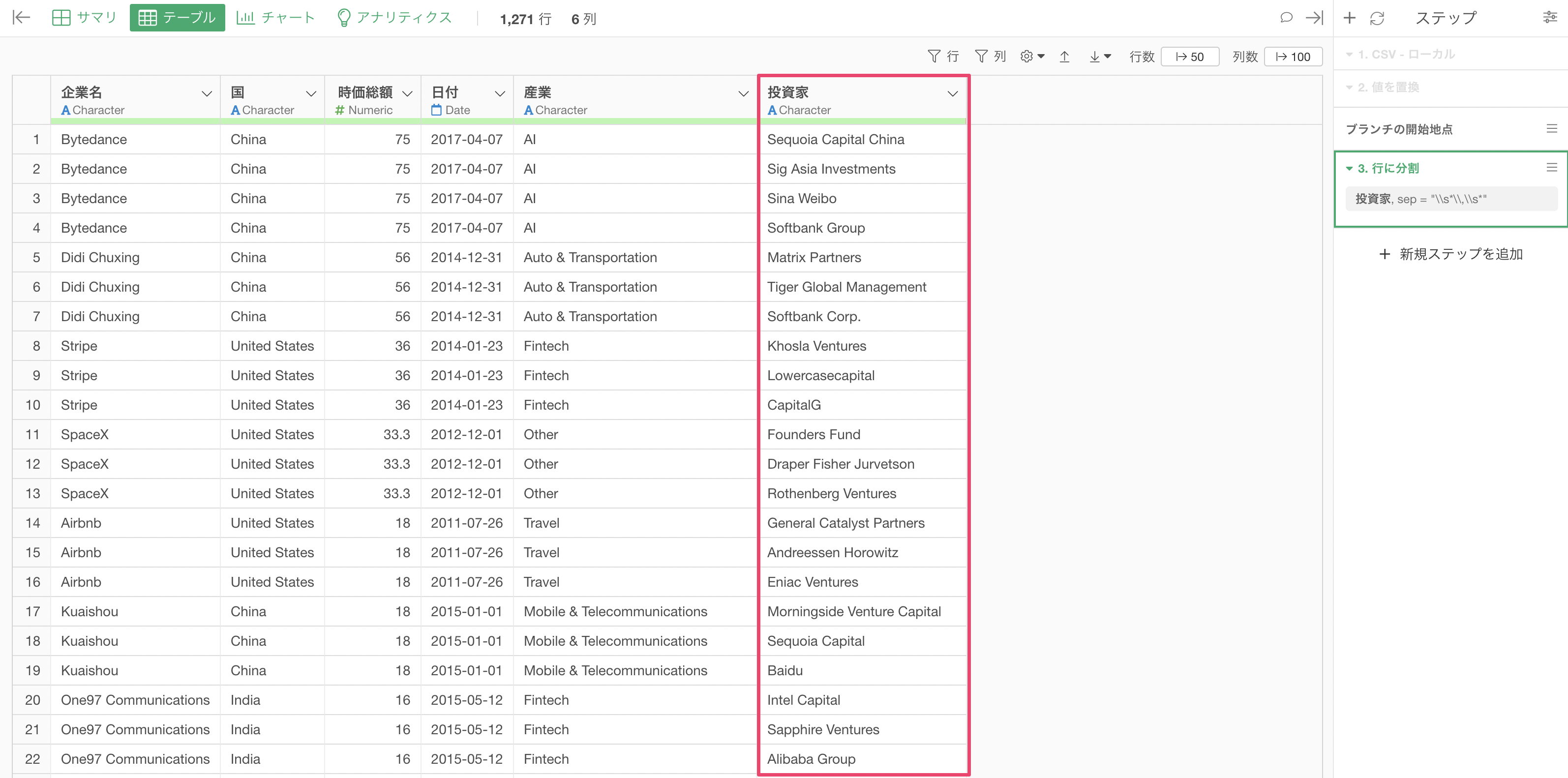The image size is (1568, 778).
Task: Open the 時価総額 column menu chevron
Action: pyautogui.click(x=407, y=94)
